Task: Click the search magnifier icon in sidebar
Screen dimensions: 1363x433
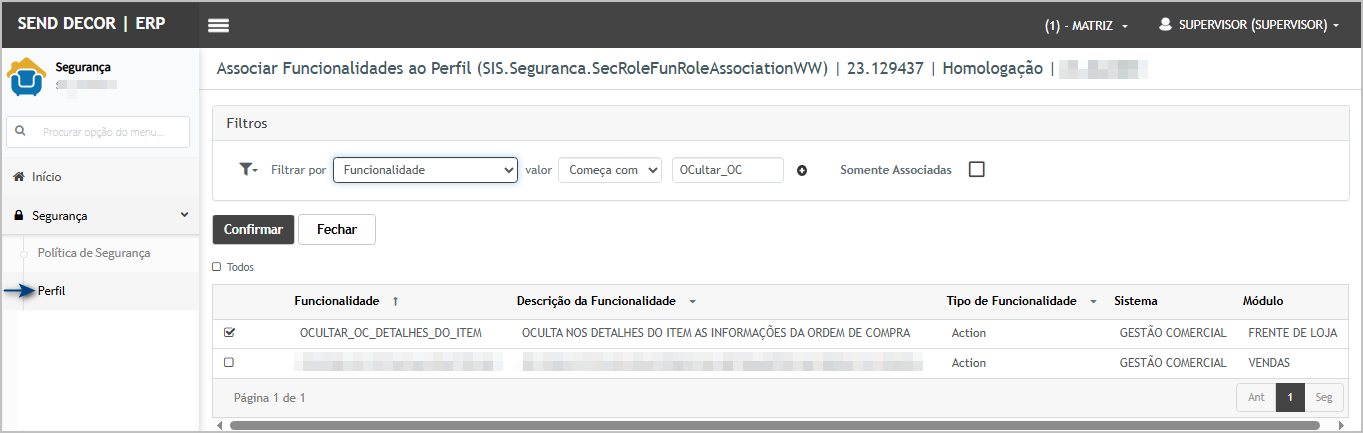Action: tap(21, 132)
